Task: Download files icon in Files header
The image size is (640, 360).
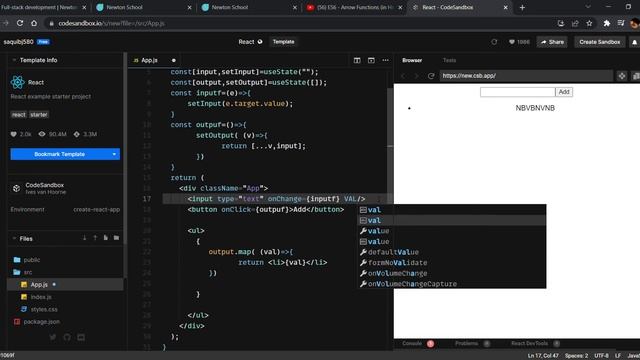Action: point(84,238)
